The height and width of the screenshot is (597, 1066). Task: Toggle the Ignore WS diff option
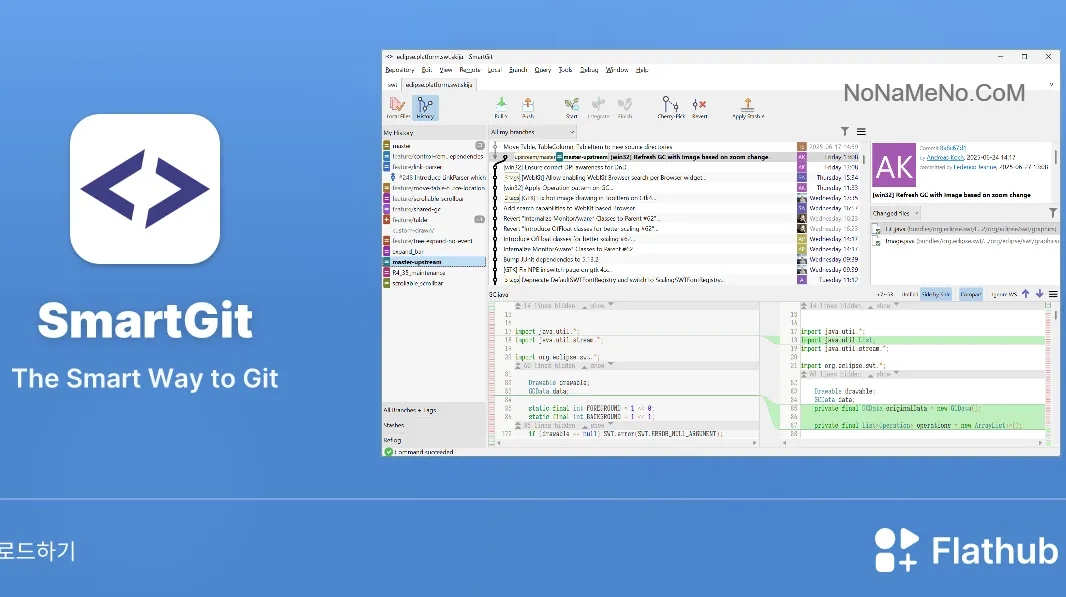pos(1003,294)
